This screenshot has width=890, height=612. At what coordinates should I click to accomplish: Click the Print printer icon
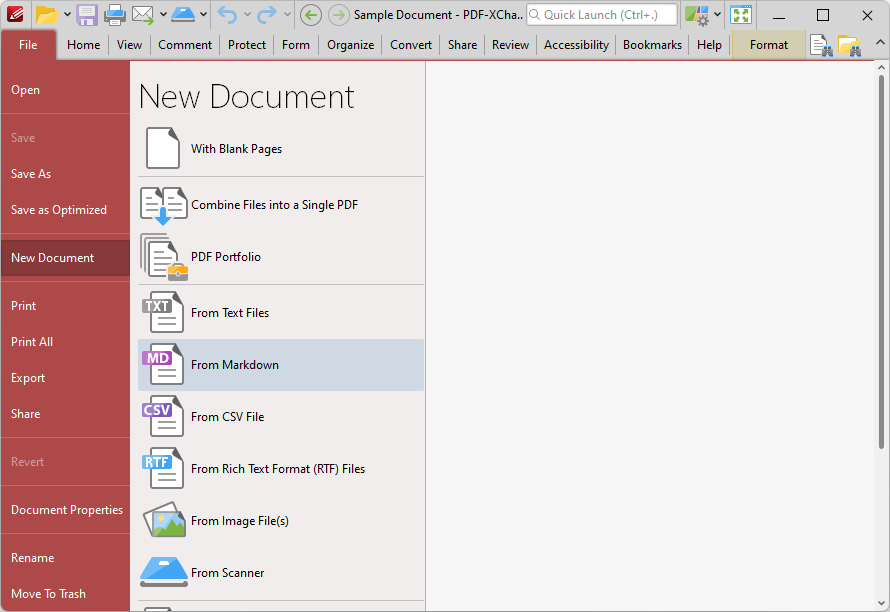[x=115, y=15]
